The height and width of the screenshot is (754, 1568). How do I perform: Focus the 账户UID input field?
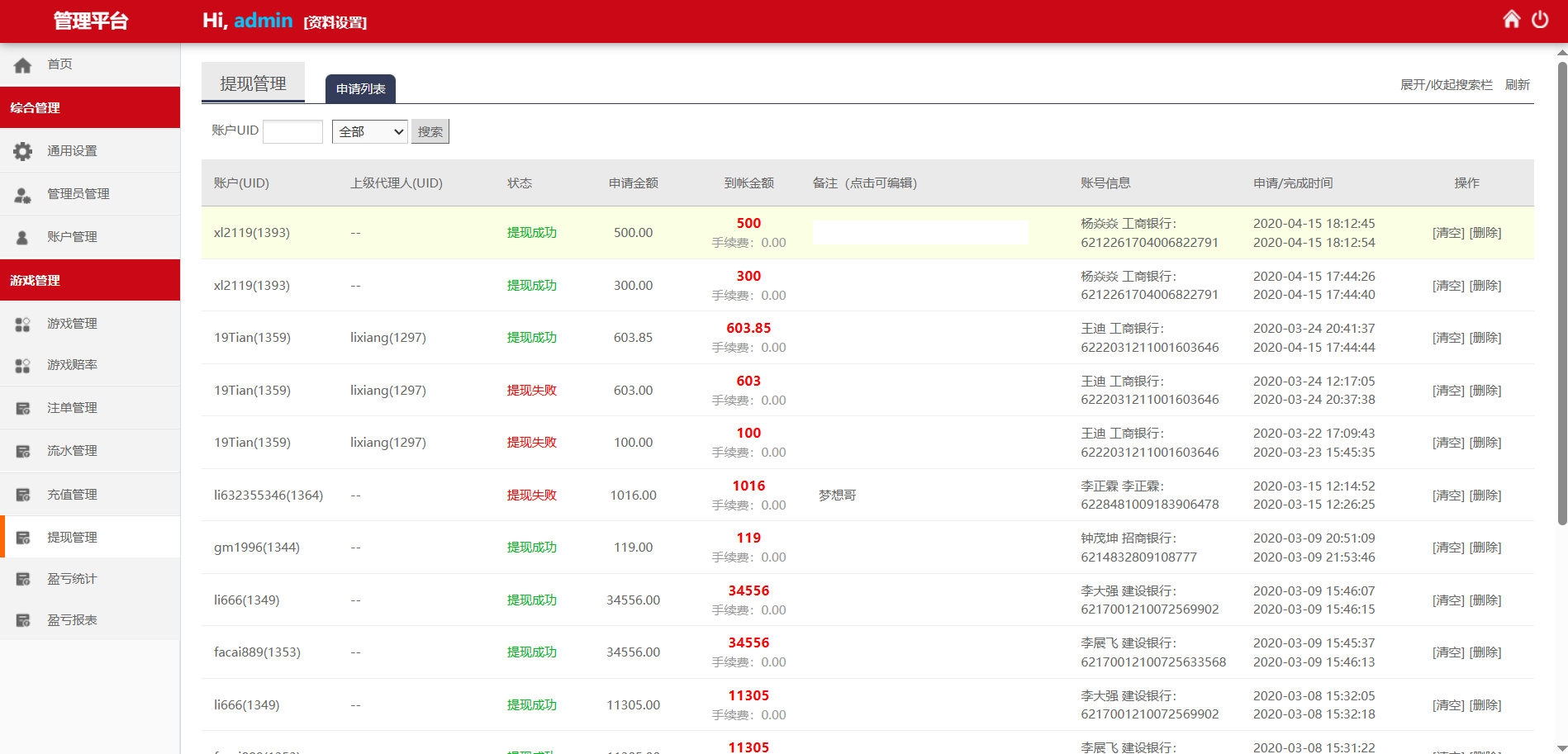tap(292, 131)
